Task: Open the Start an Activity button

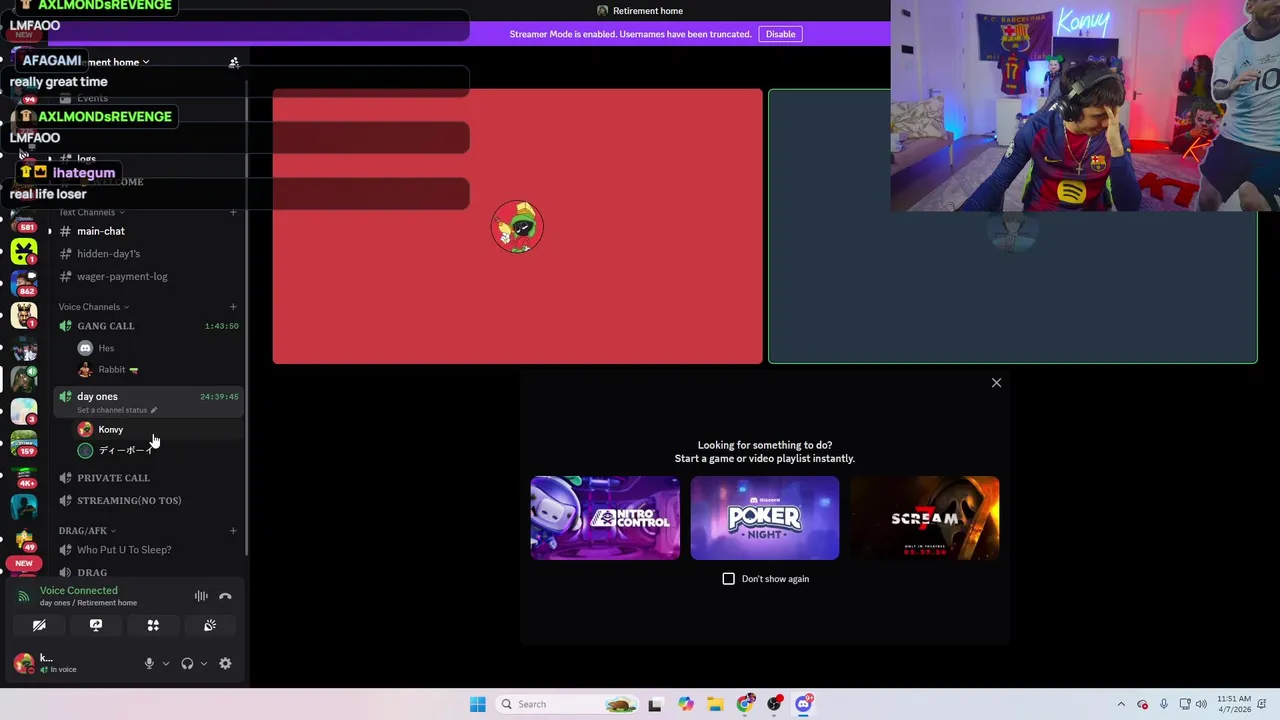Action: click(153, 625)
